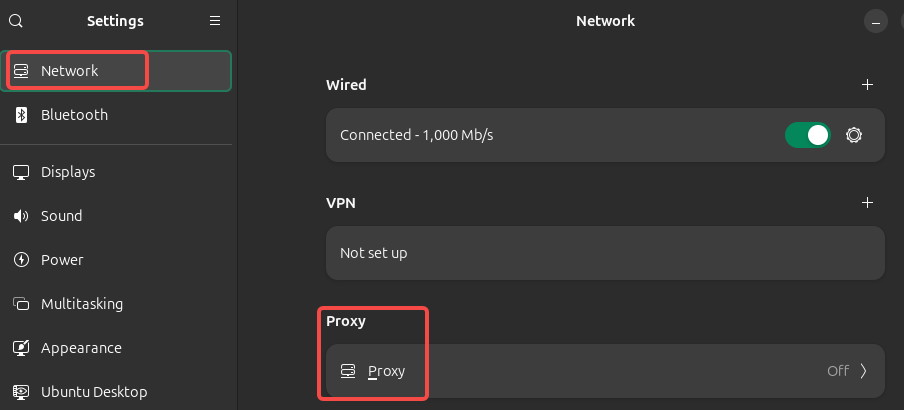Click the 'Connected - 1,000 Mb/s' row
The height and width of the screenshot is (410, 904).
[416, 135]
